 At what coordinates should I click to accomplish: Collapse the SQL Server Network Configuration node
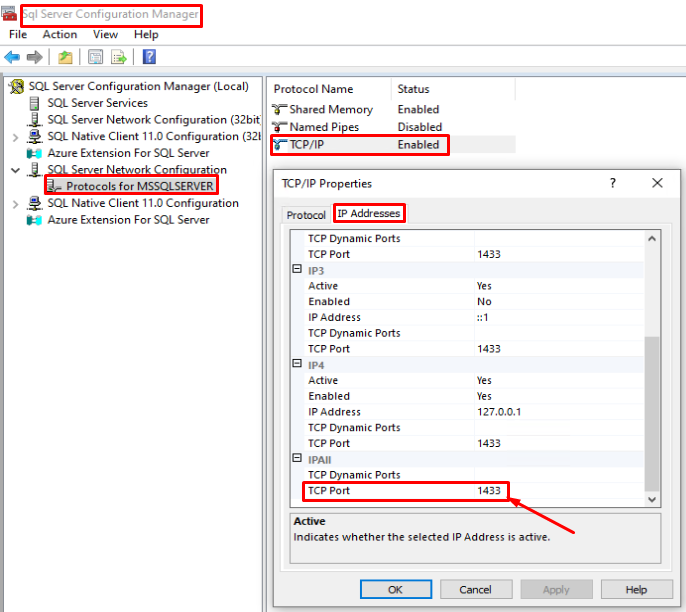16,170
